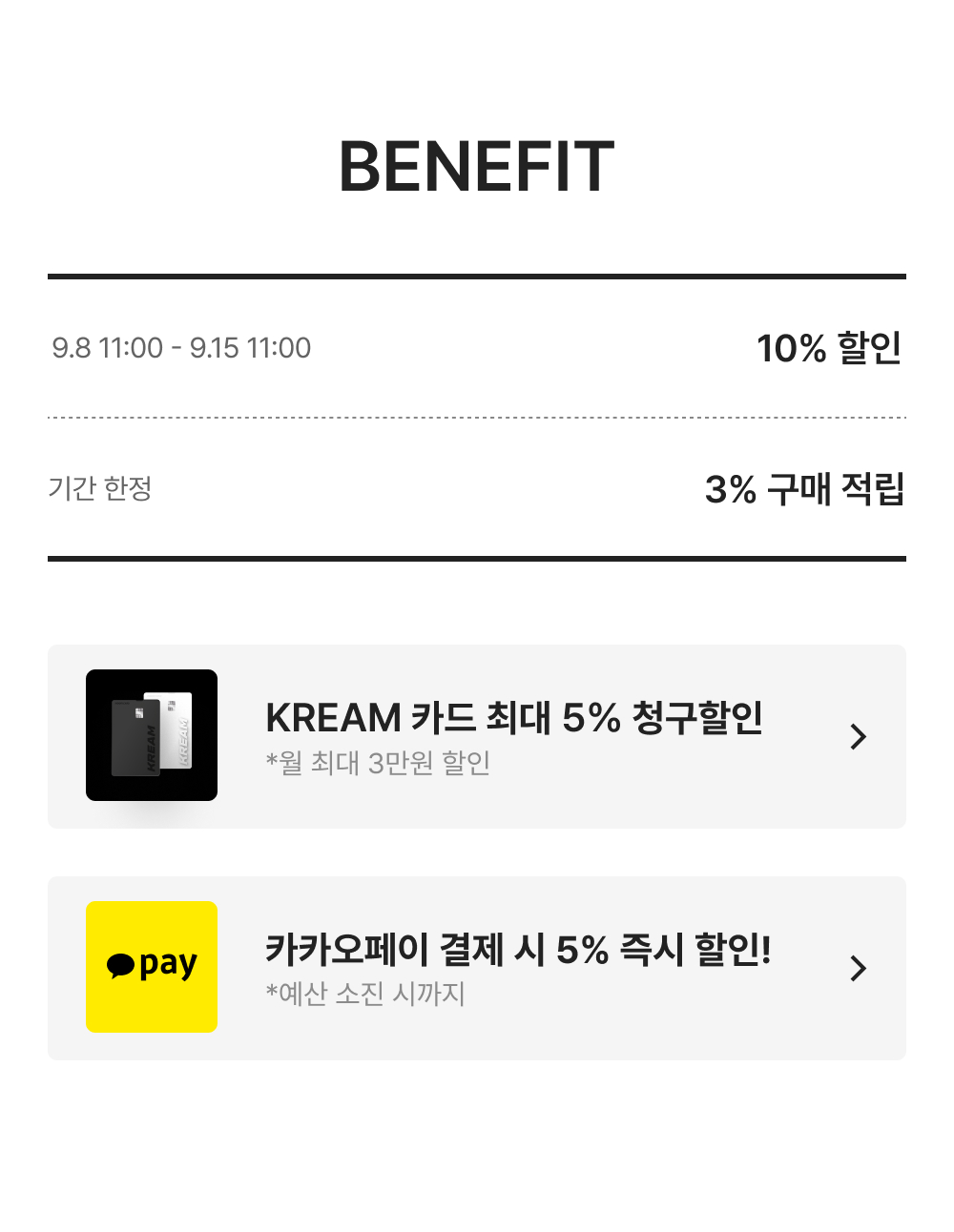
Task: Open the '카카오페이 결제 시 5% 즉시 할인!' title
Action: pos(518,949)
